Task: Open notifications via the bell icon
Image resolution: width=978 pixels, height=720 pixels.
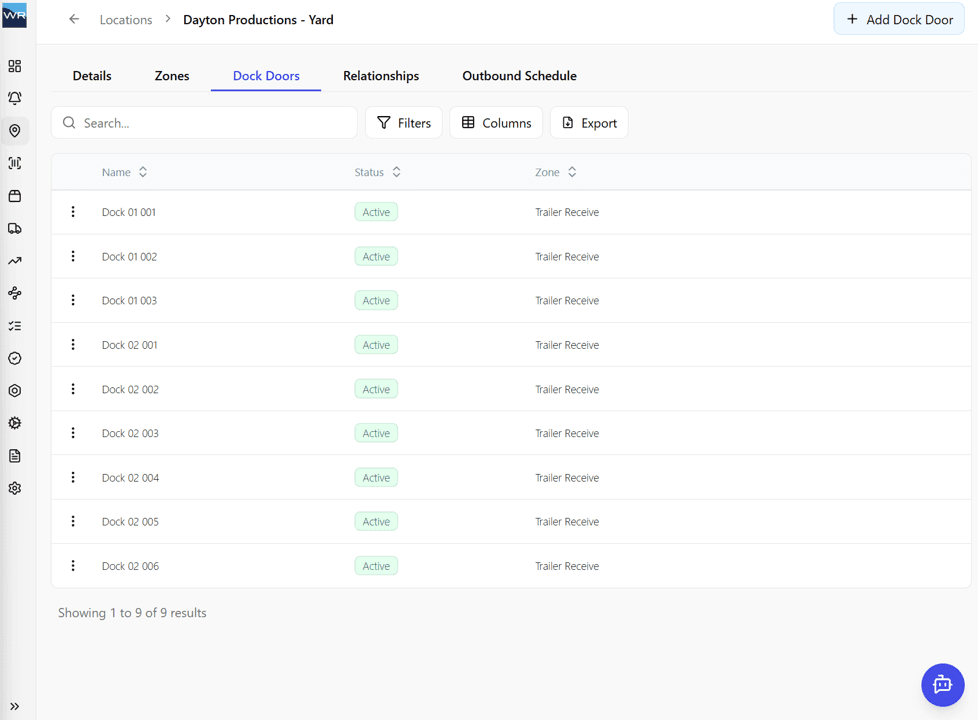Action: [14, 98]
